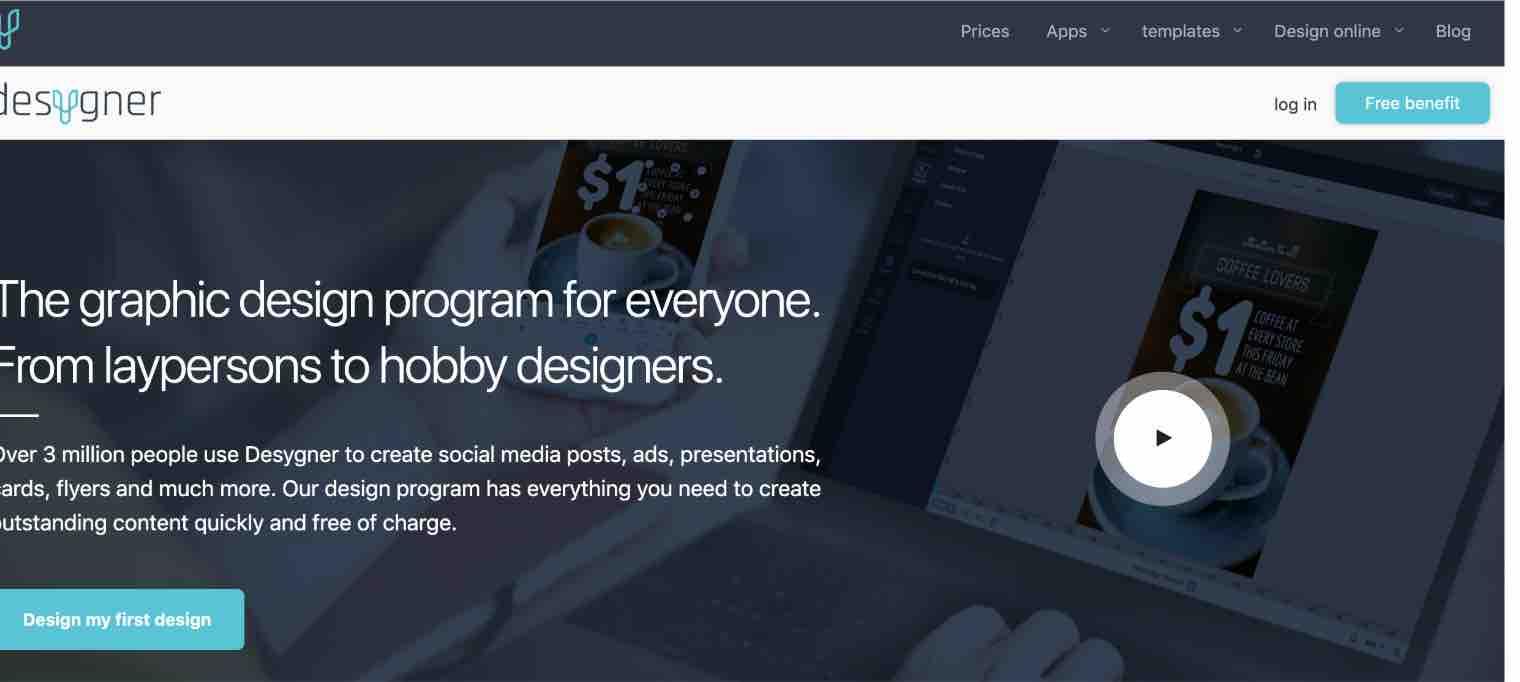This screenshot has width=1520, height=682.
Task: Expand the Apps dropdown chevron
Action: click(x=1106, y=30)
